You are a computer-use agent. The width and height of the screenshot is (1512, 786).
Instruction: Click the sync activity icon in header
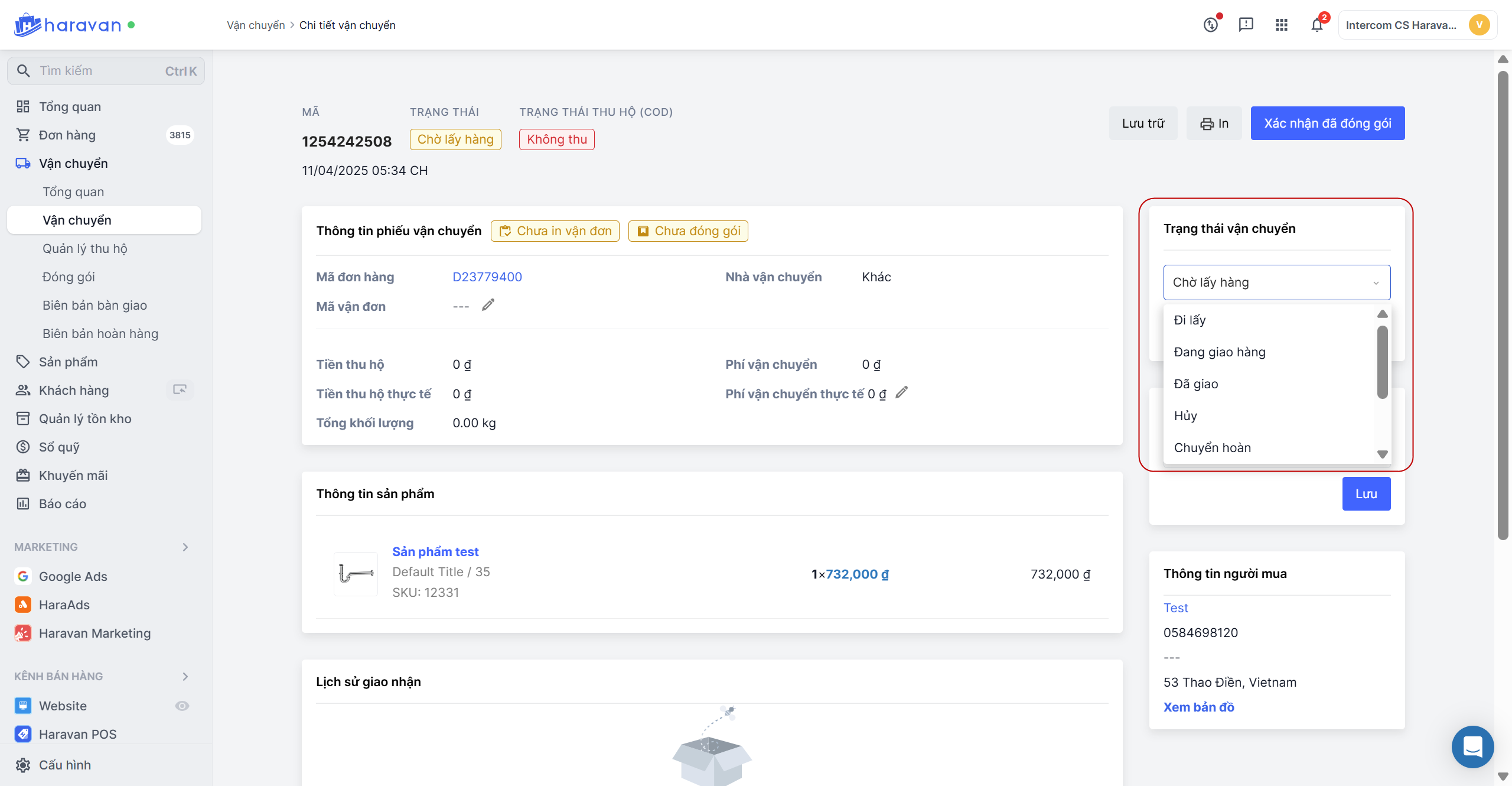tap(1210, 25)
